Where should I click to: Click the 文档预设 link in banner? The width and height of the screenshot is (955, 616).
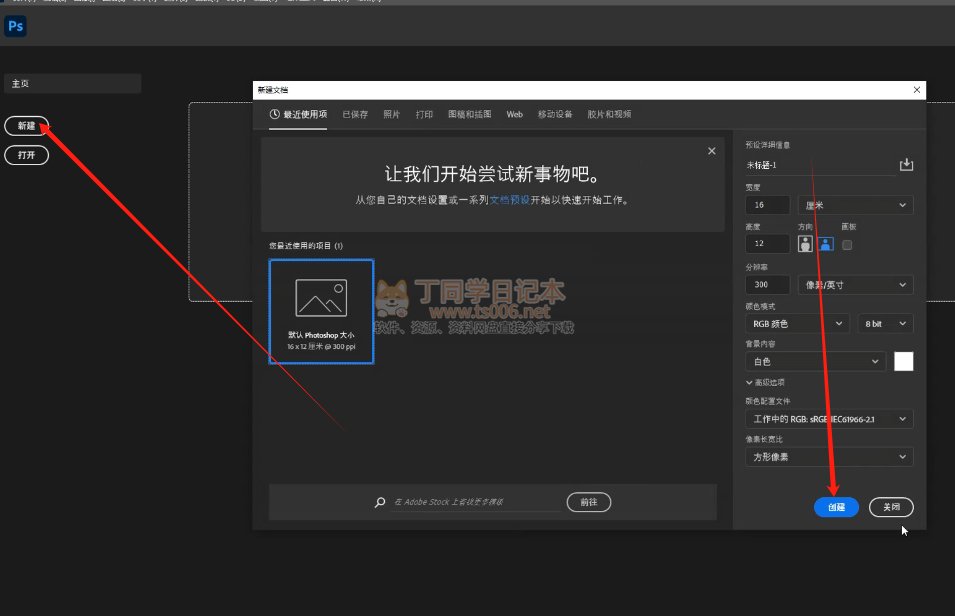[510, 200]
